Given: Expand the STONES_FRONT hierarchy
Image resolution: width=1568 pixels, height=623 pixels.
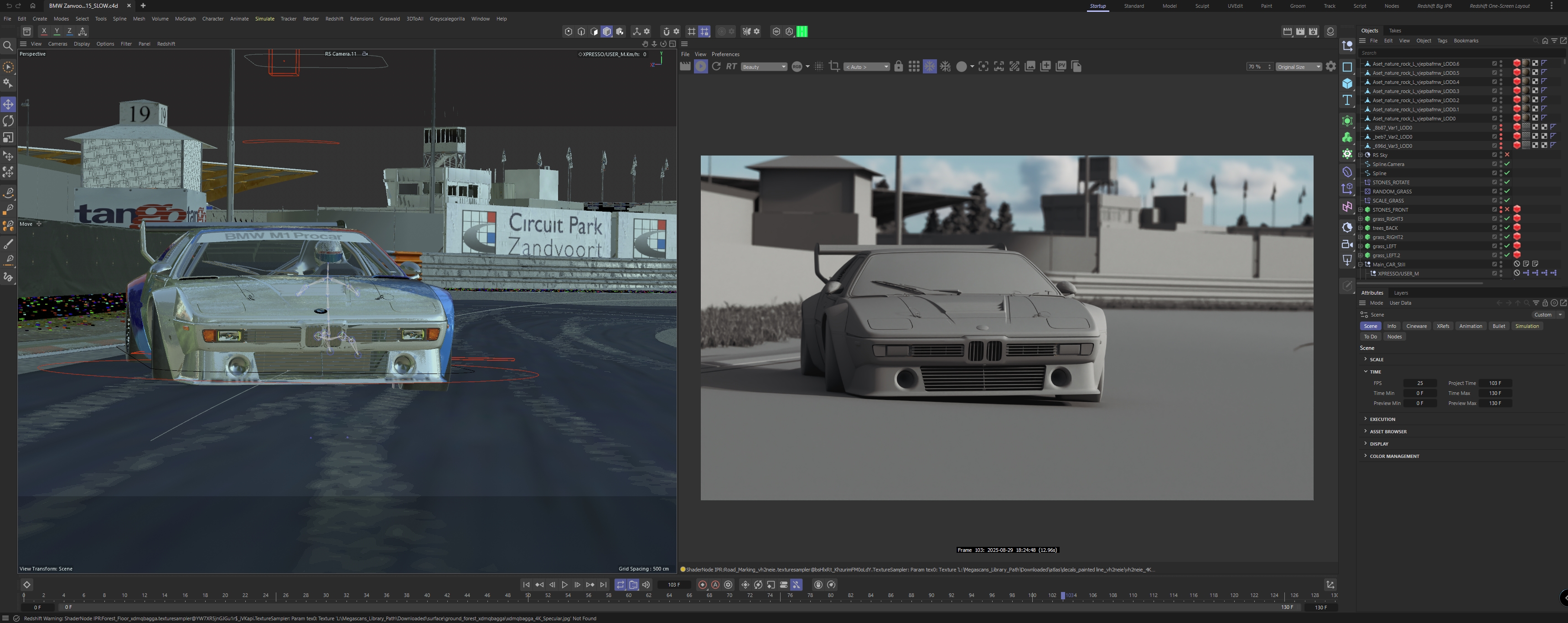Looking at the screenshot, I should click(1360, 209).
